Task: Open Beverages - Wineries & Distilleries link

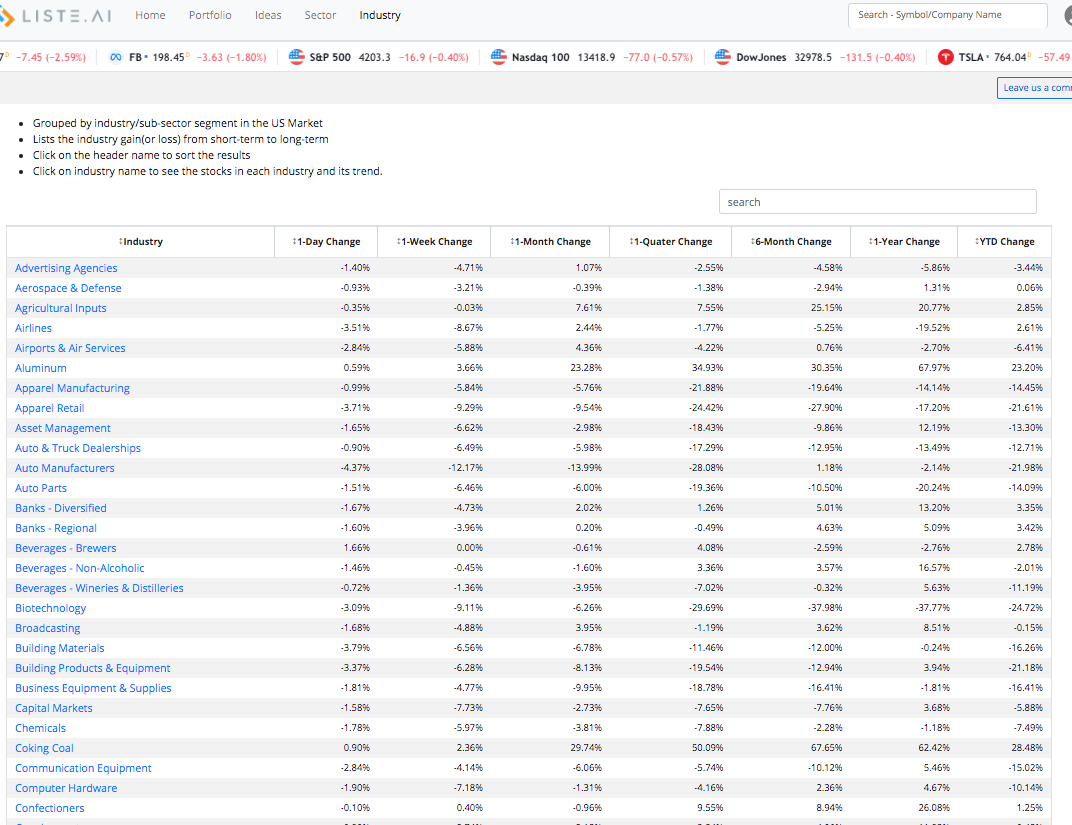Action: [99, 588]
